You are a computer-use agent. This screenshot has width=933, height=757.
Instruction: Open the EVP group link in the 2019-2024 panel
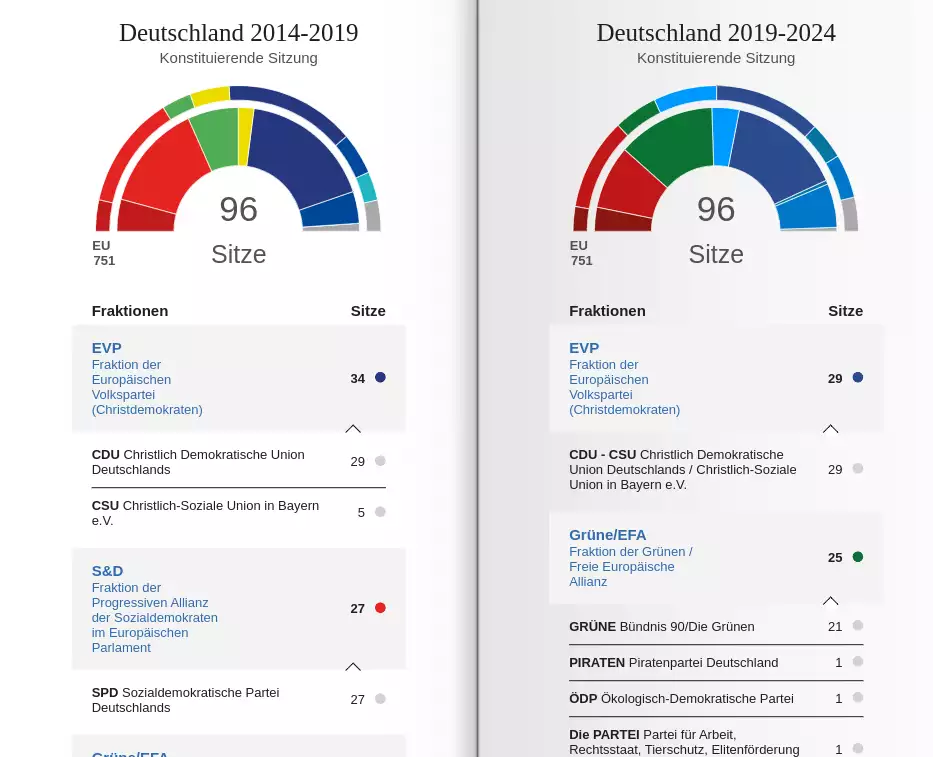(624, 378)
